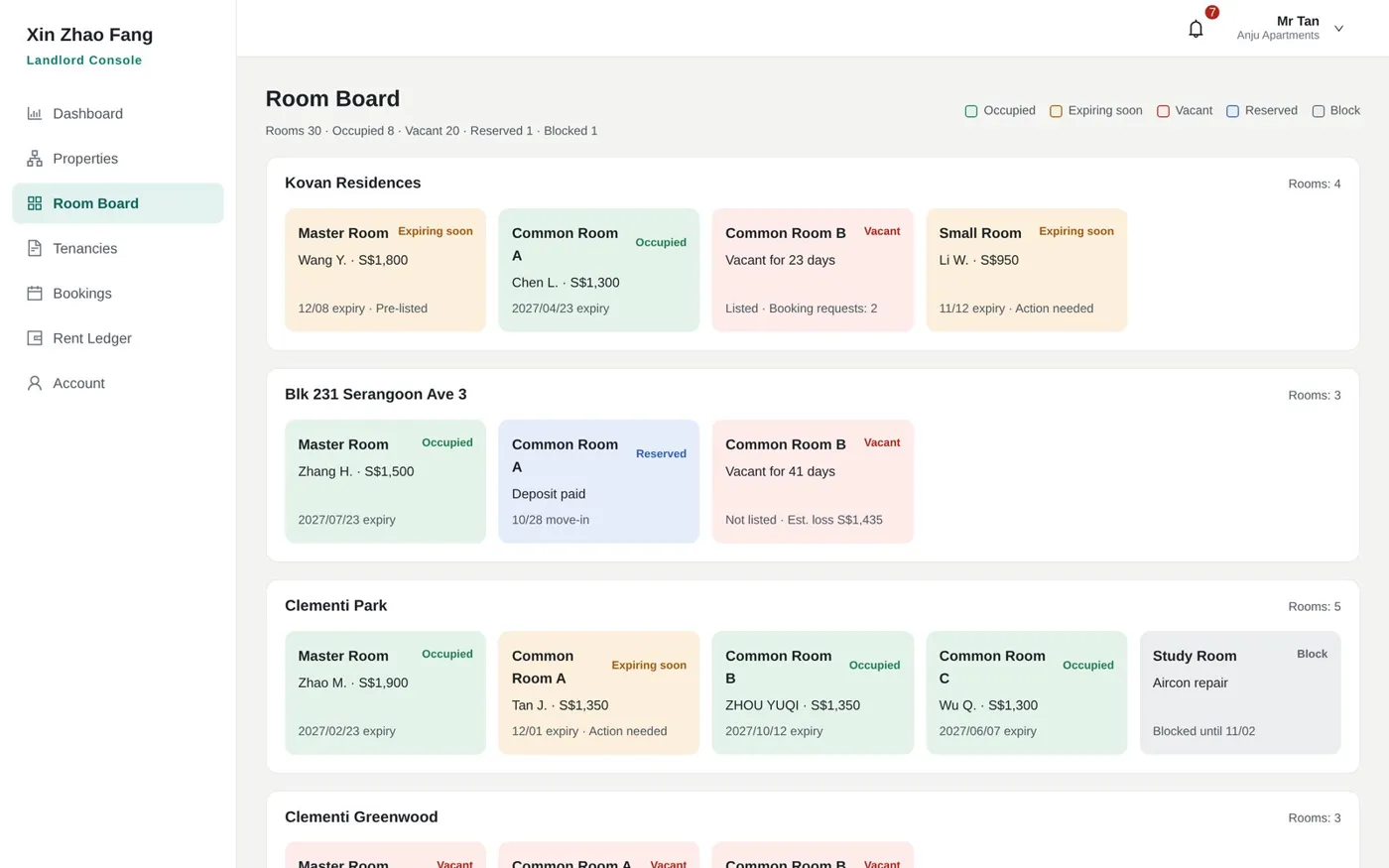Expand the Mr Tan account dropdown chevron
Screen dimensions: 1389x868
tap(1338, 29)
